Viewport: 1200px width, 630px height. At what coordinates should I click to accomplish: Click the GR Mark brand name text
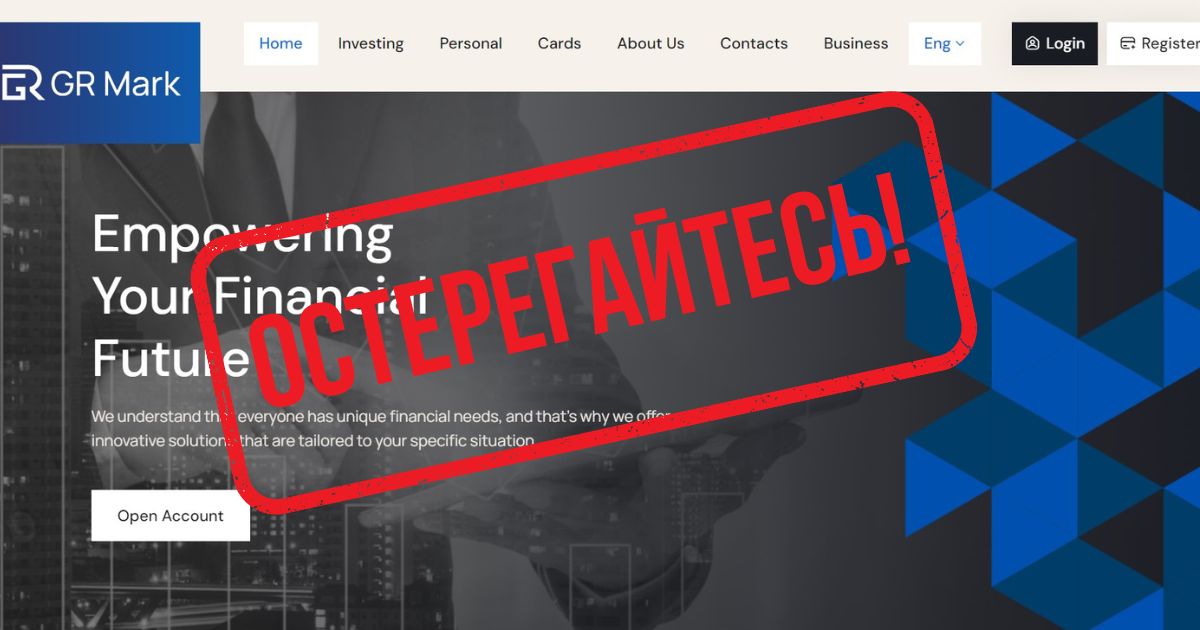116,84
